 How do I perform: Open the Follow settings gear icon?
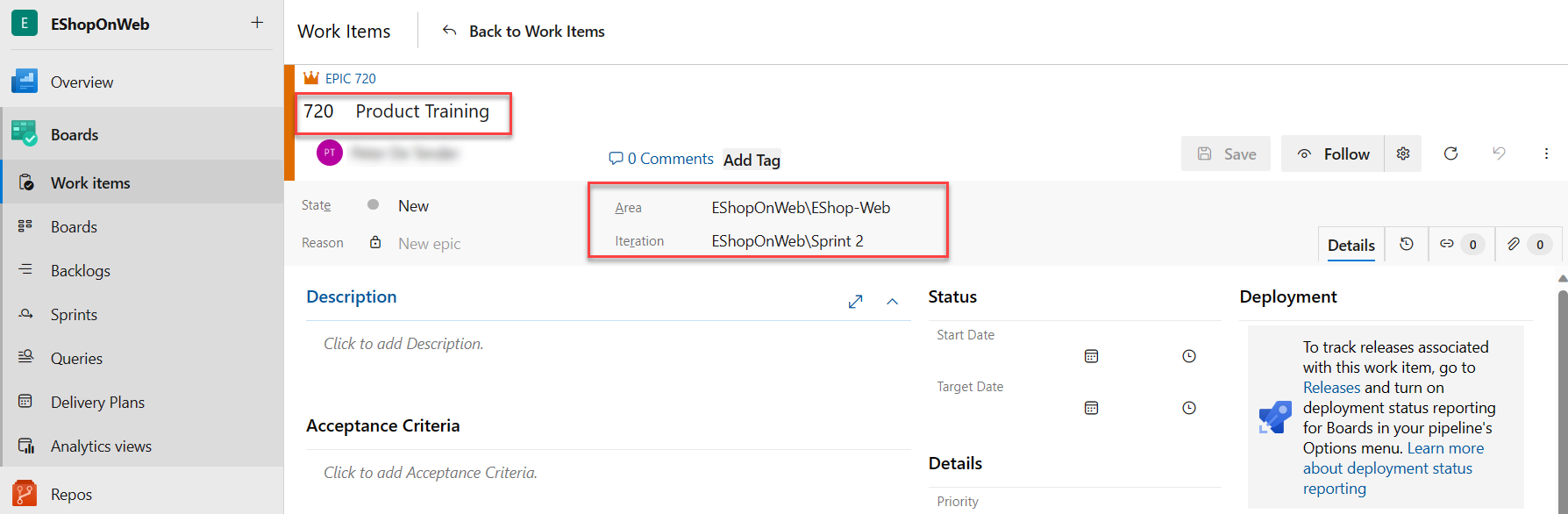1403,153
